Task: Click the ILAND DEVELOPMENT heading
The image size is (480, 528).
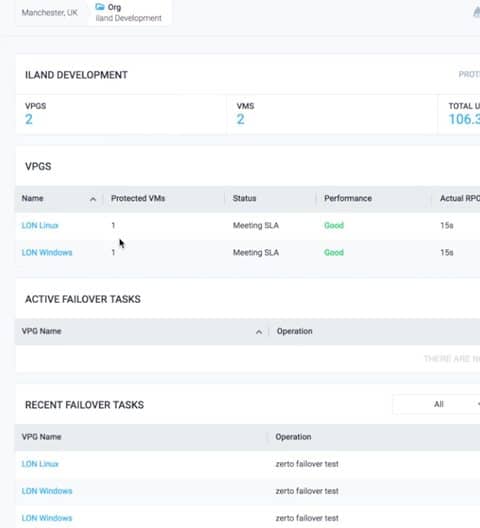Action: 76,75
